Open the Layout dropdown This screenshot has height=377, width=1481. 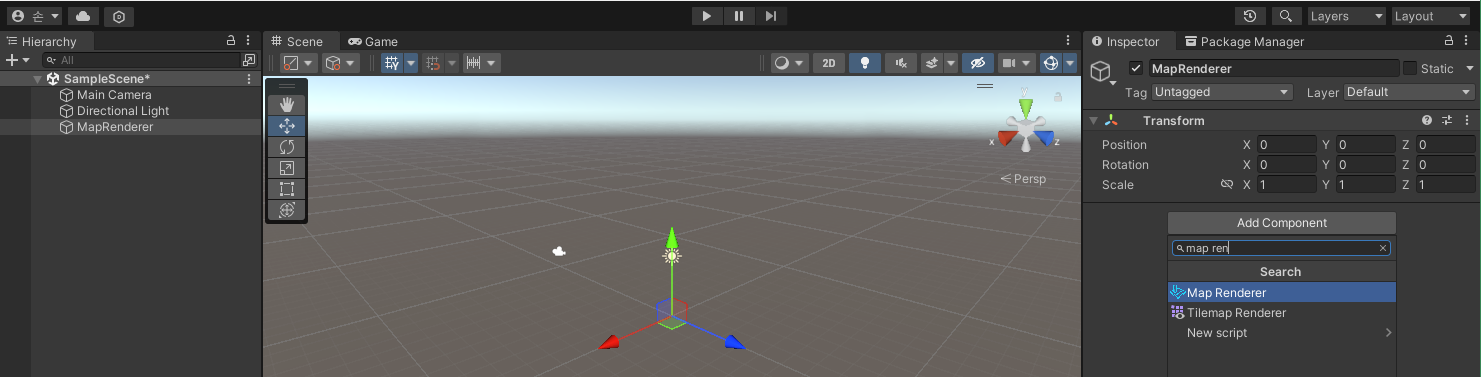1431,16
